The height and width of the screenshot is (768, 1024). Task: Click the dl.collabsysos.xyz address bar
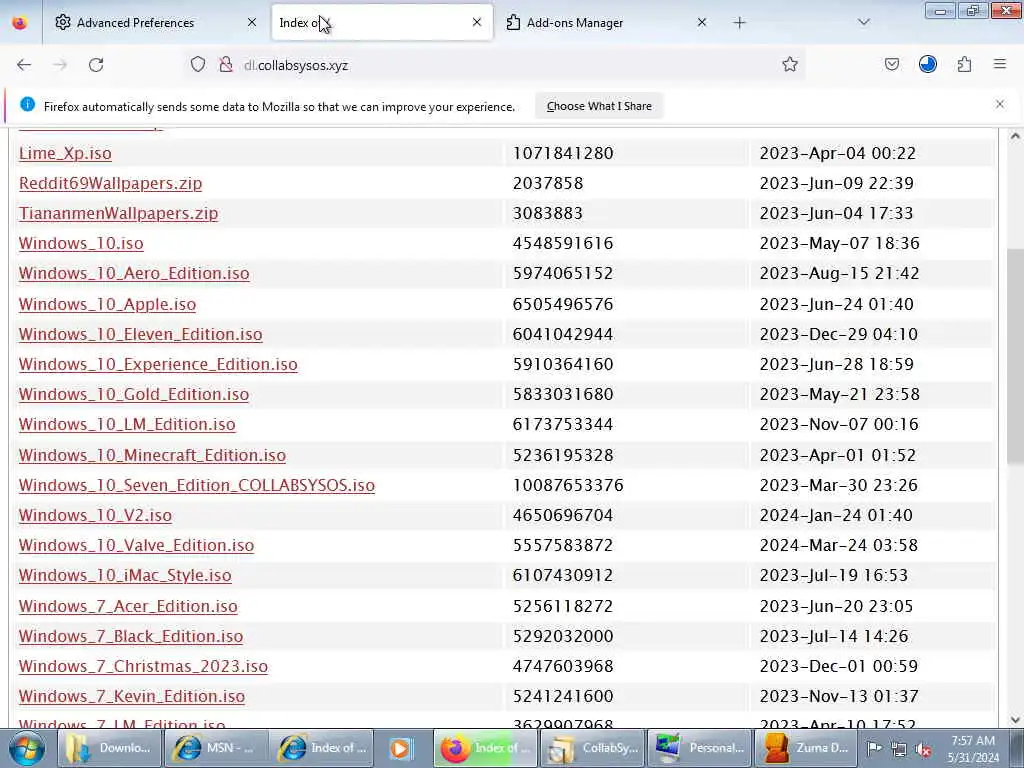tap(496, 65)
